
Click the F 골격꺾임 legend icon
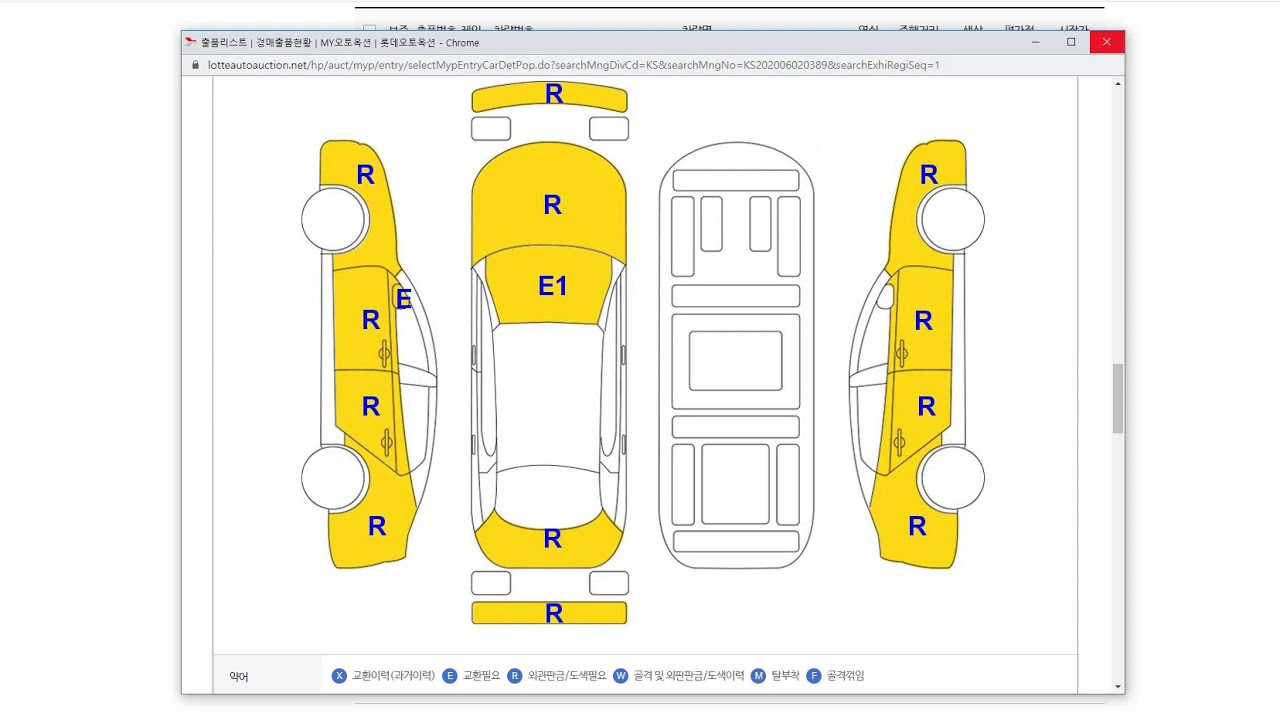[814, 676]
